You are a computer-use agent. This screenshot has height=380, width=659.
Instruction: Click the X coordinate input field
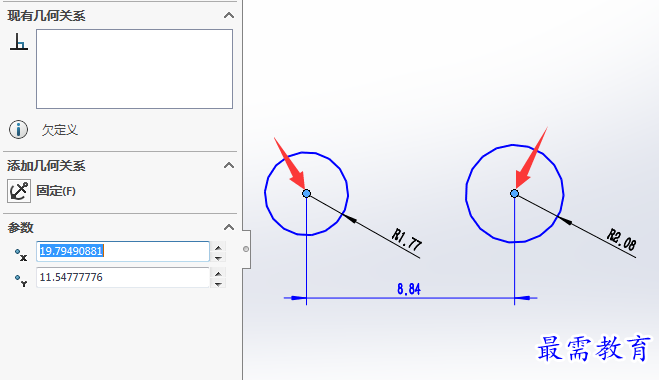[123, 251]
